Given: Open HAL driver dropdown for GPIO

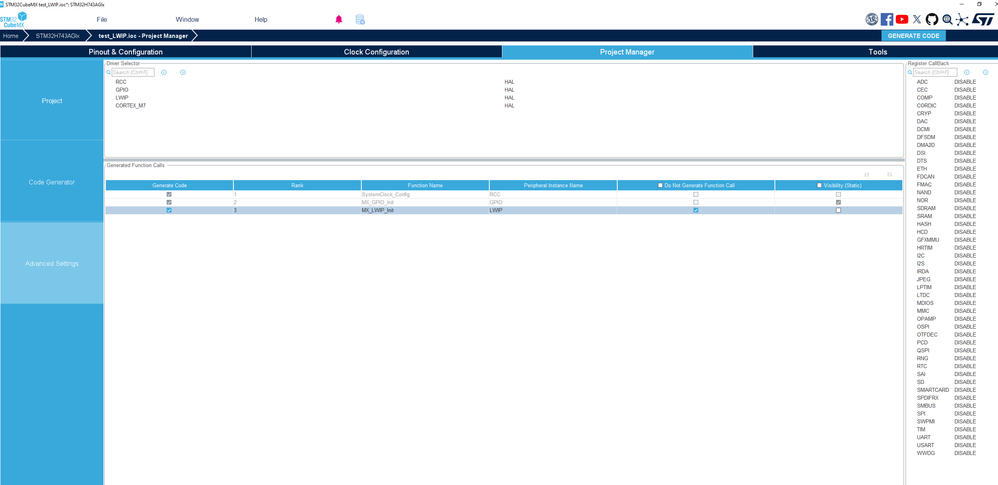Looking at the screenshot, I should (x=509, y=90).
